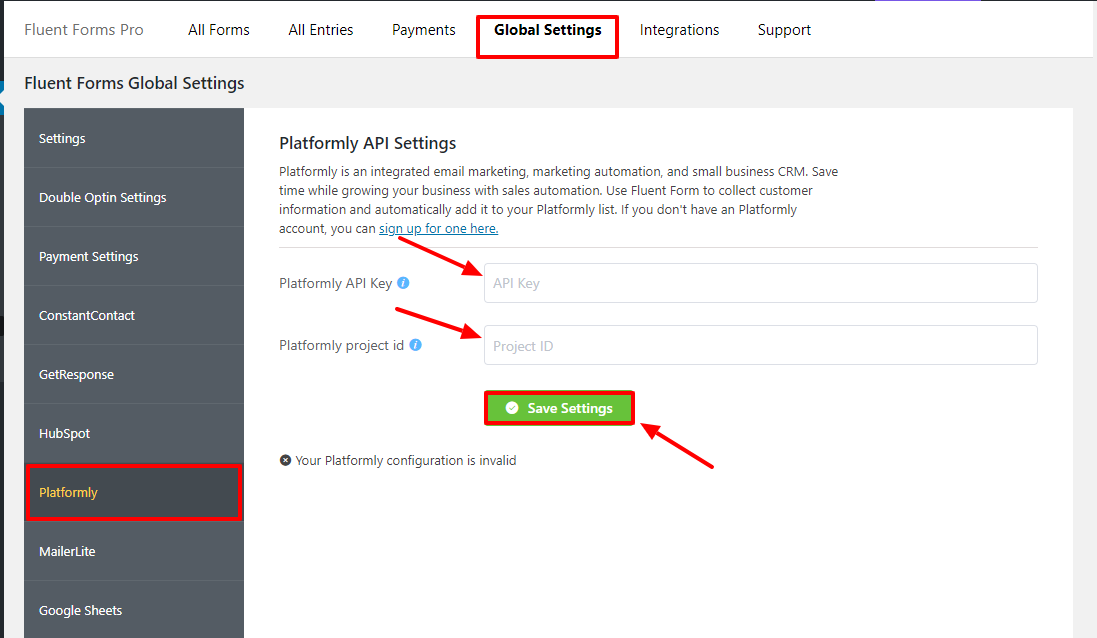1097x638 pixels.
Task: Click the info icon beside Platformly project id
Action: [415, 345]
